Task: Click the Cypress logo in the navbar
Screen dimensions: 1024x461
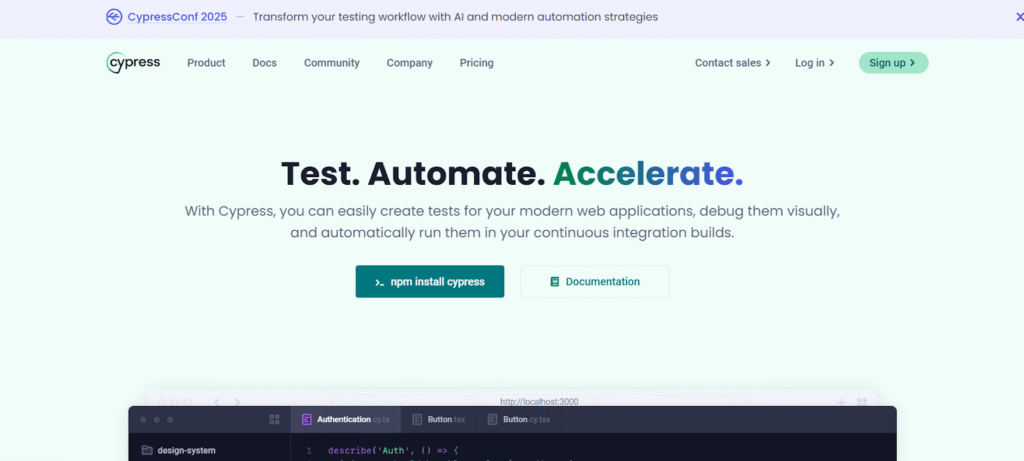Action: click(133, 62)
